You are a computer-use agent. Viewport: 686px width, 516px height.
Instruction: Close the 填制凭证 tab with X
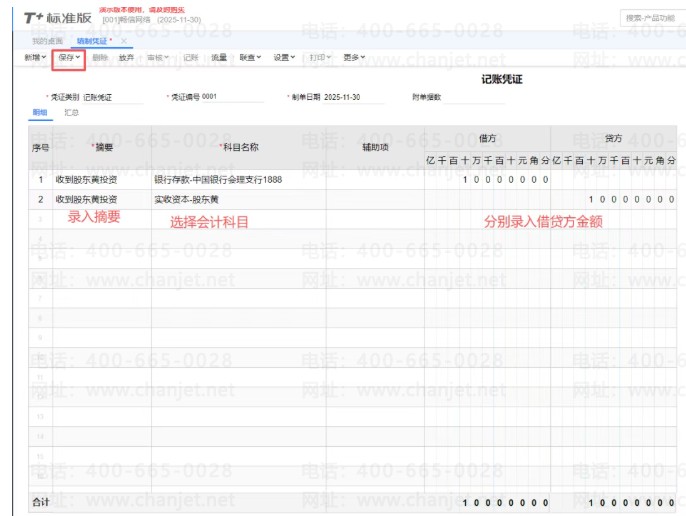click(x=124, y=41)
